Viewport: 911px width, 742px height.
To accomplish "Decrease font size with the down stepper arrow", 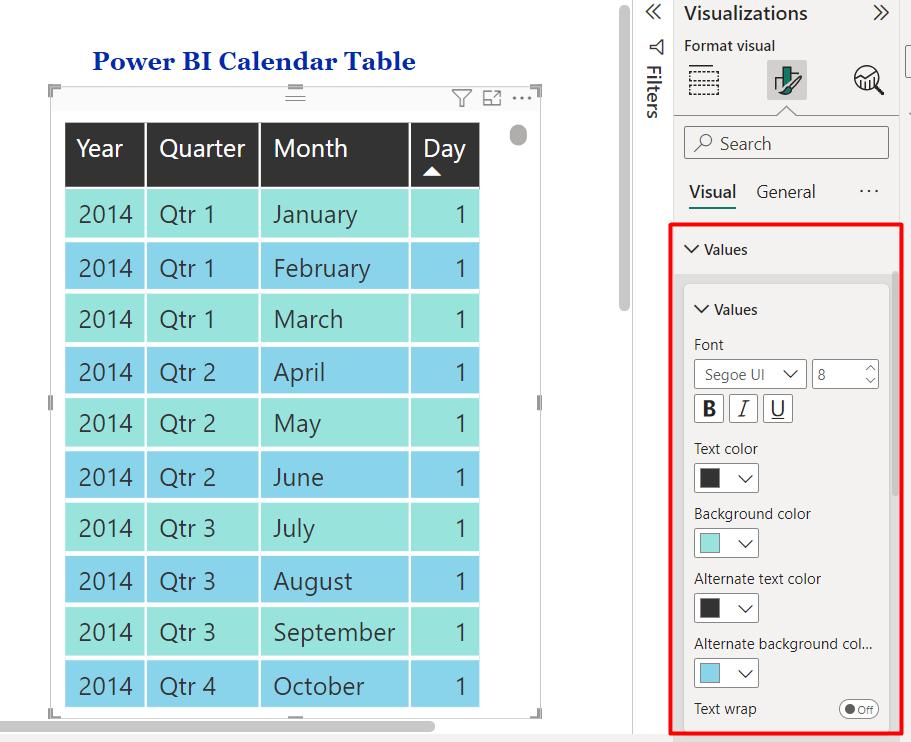I will click(x=870, y=380).
